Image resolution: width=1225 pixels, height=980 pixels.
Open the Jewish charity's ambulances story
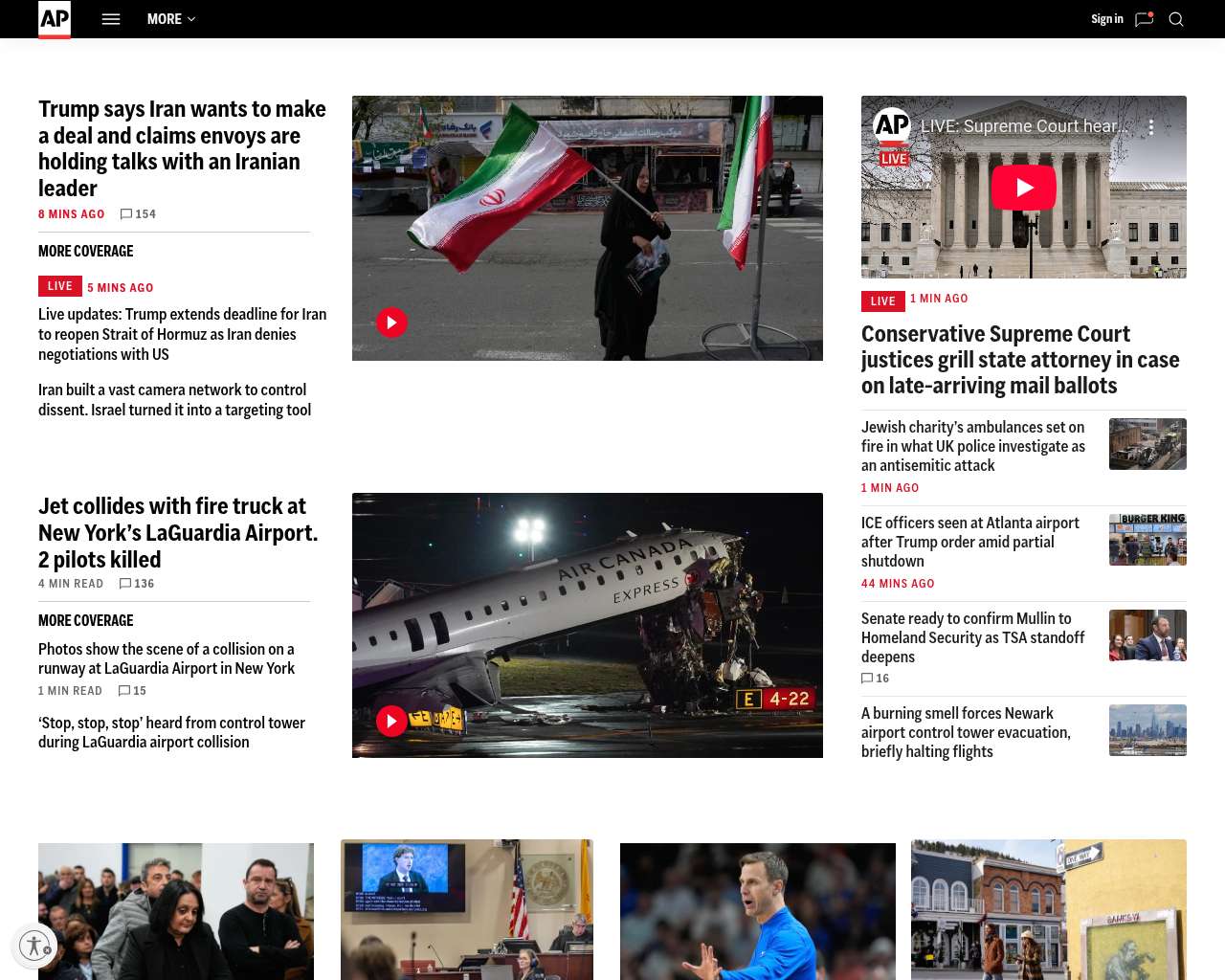pos(973,446)
